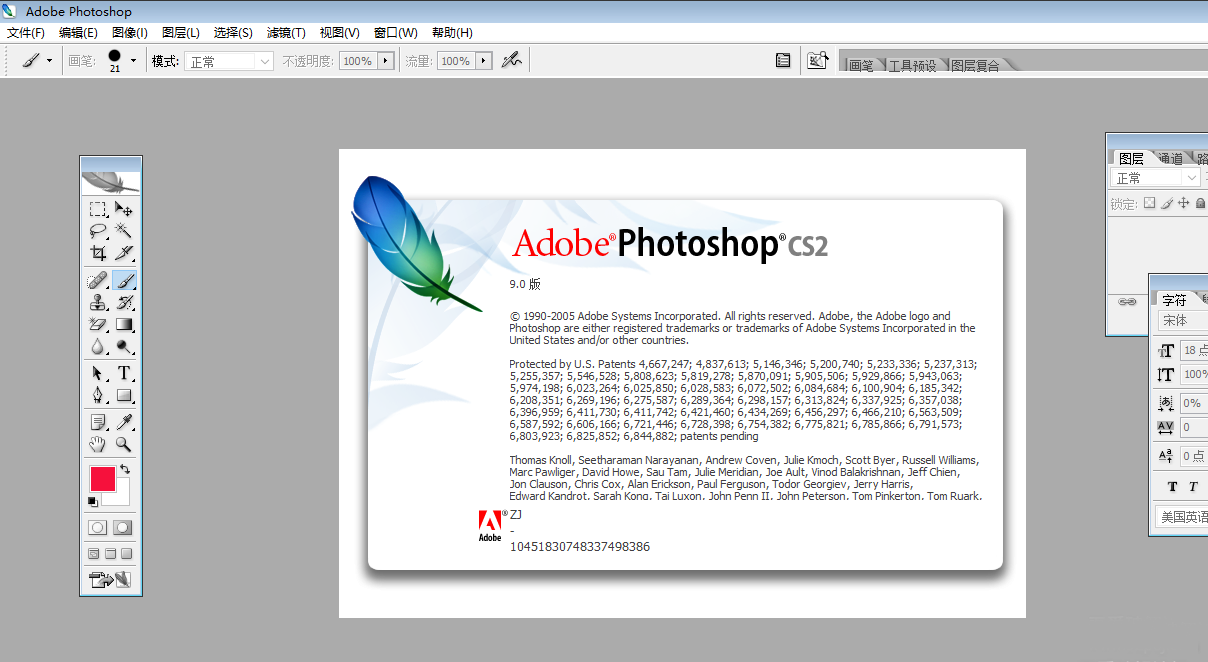The width and height of the screenshot is (1208, 662).
Task: Jump to ImageReady with the bottom toolbox icon
Action: coord(111,579)
